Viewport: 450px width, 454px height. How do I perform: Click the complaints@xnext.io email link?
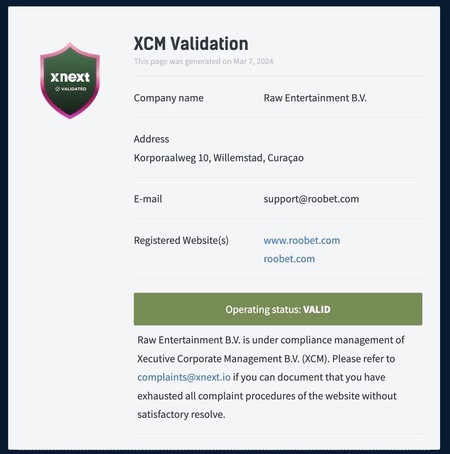point(184,377)
